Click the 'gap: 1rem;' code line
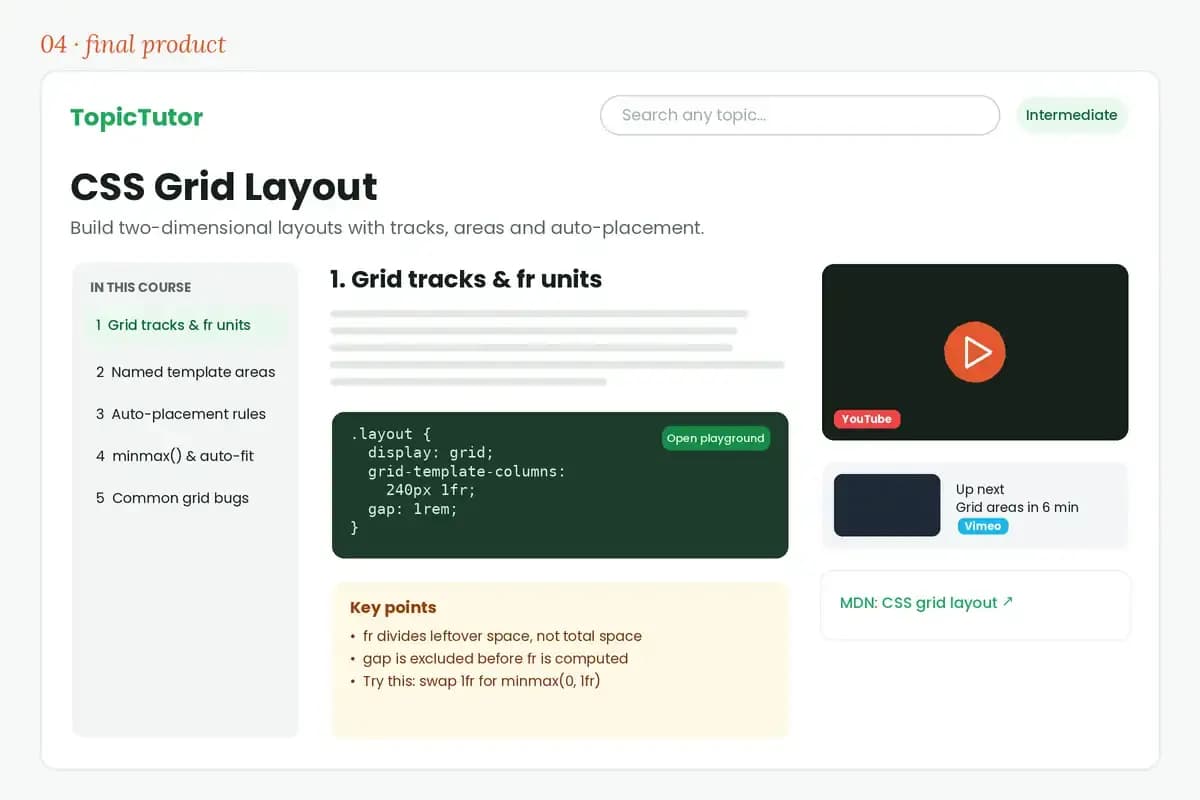The image size is (1200, 800). [x=413, y=509]
